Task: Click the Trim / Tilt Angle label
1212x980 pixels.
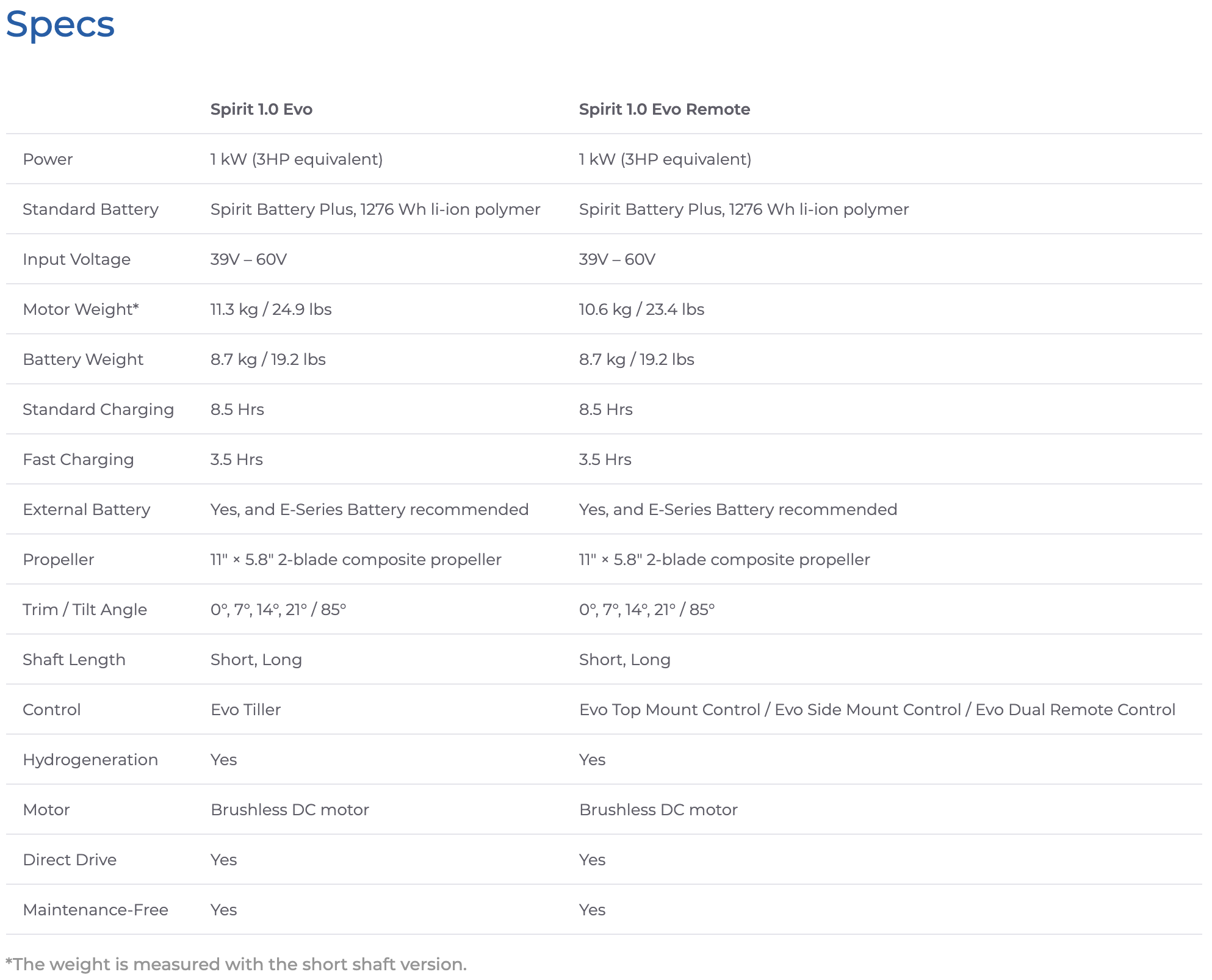Action: pos(85,610)
